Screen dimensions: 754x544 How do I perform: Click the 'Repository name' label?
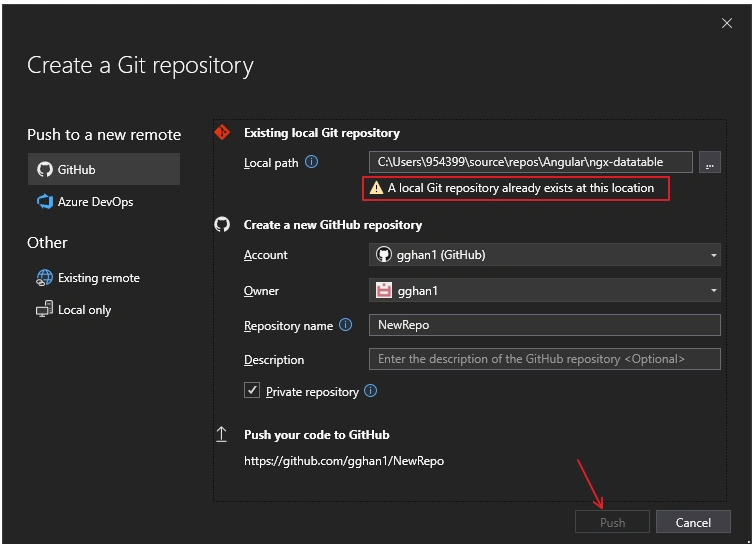pyautogui.click(x=288, y=326)
